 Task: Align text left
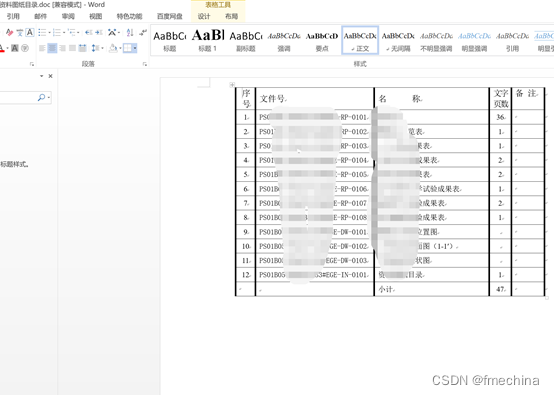click(x=42, y=48)
